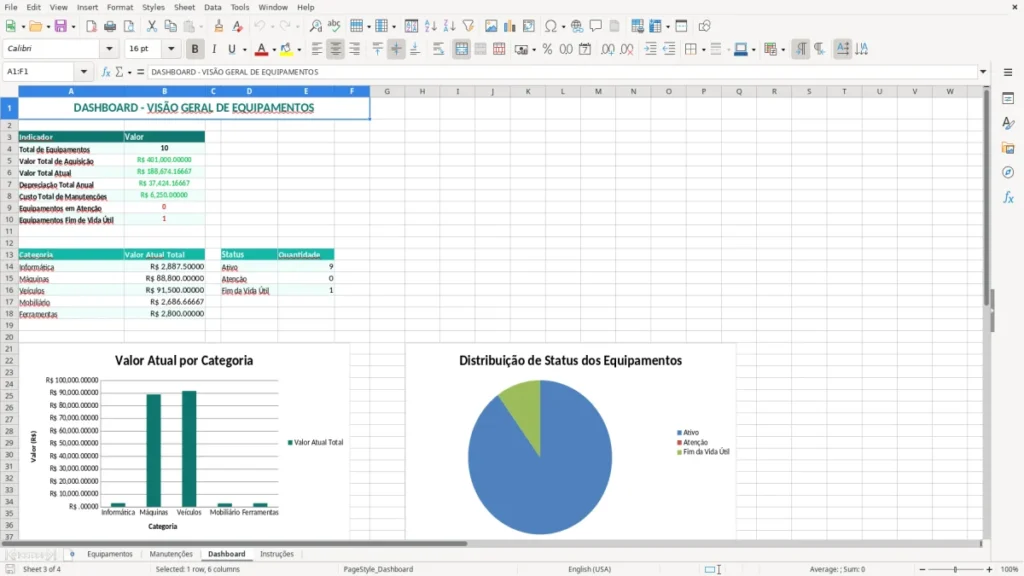Insert Image icon in toolbar
This screenshot has height=576, width=1024.
tap(491, 26)
